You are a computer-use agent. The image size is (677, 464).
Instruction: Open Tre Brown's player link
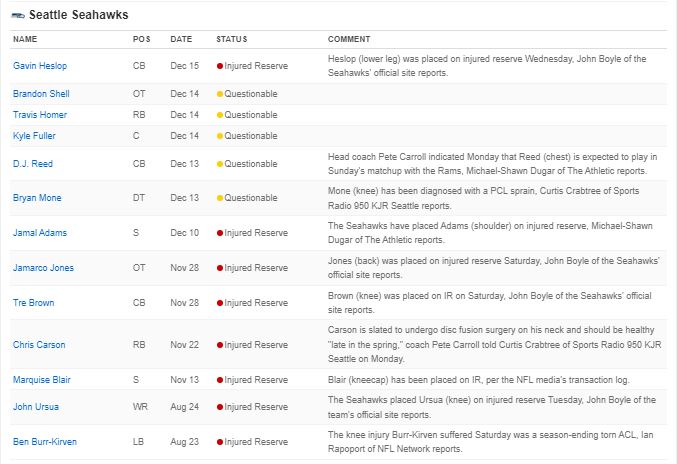34,303
